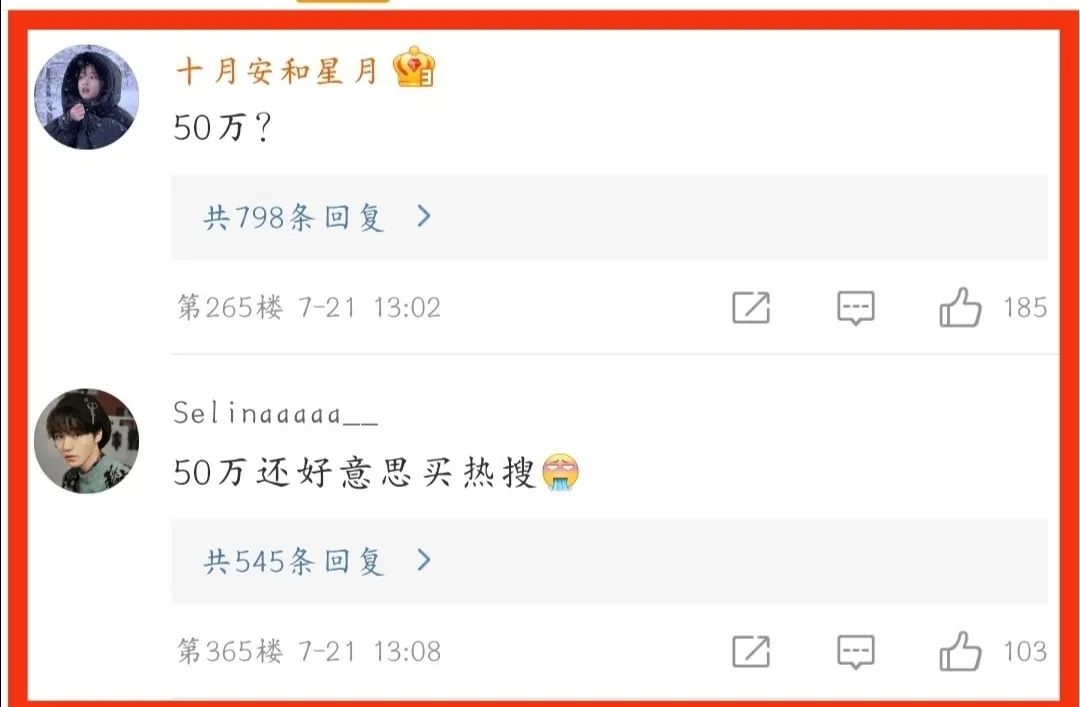Tap the crown badge next to 十月安和星月
The width and height of the screenshot is (1080, 707).
point(414,67)
